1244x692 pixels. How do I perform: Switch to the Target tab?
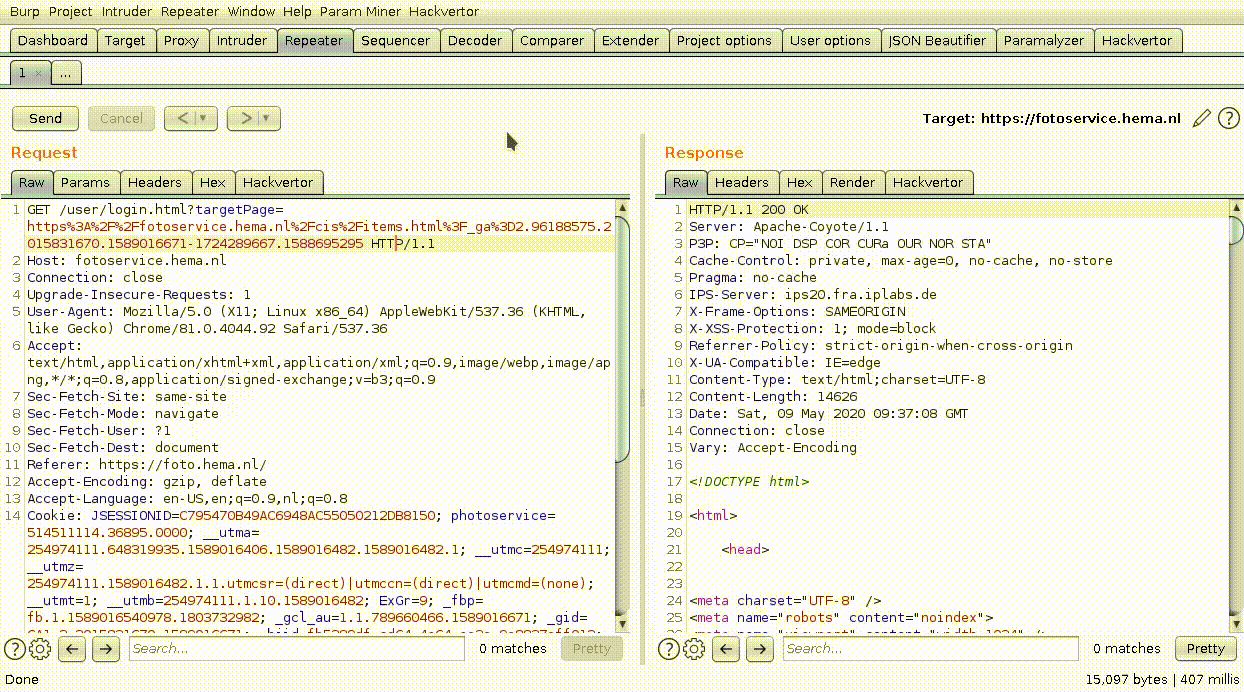pyautogui.click(x=125, y=40)
